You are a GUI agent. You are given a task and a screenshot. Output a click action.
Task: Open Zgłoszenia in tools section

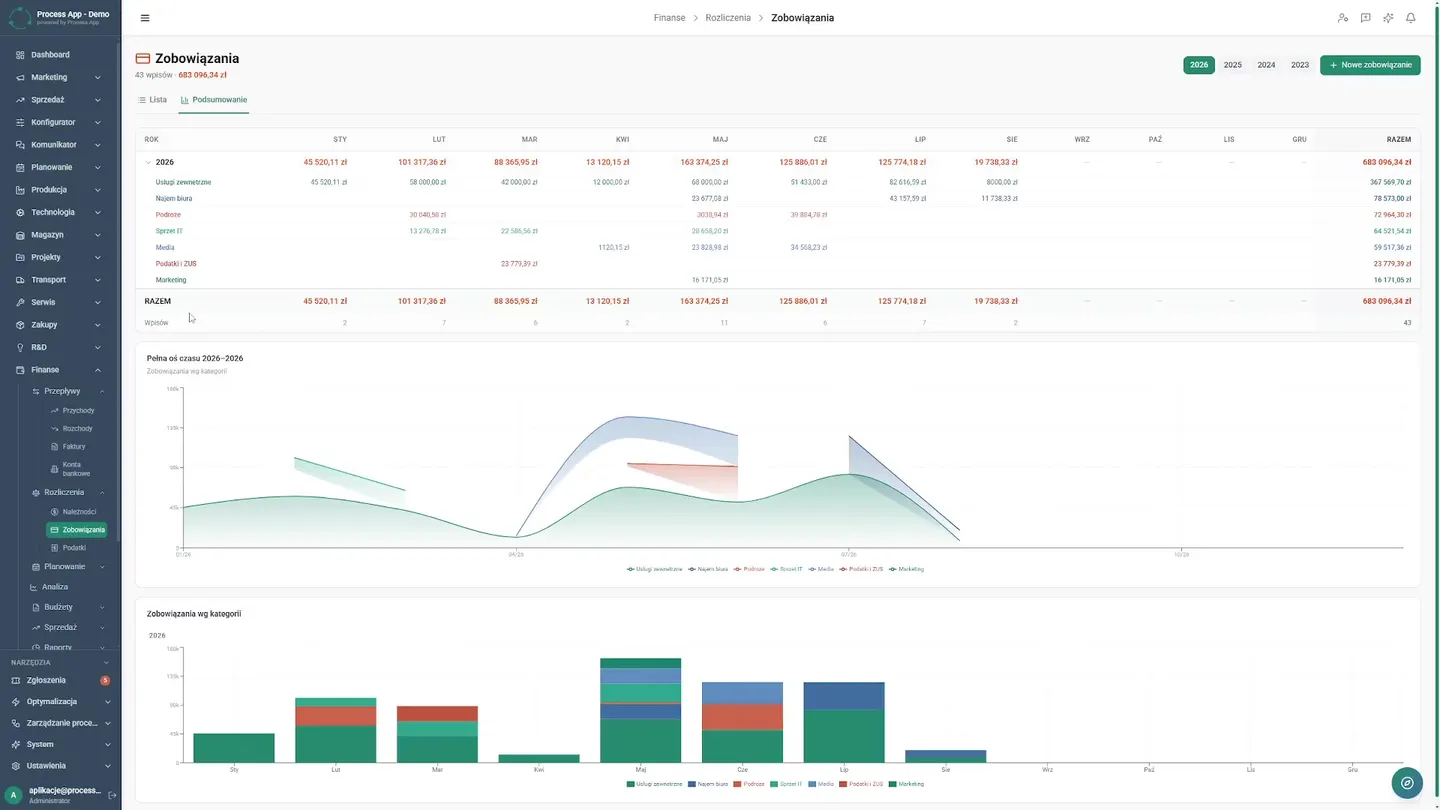pos(60,680)
